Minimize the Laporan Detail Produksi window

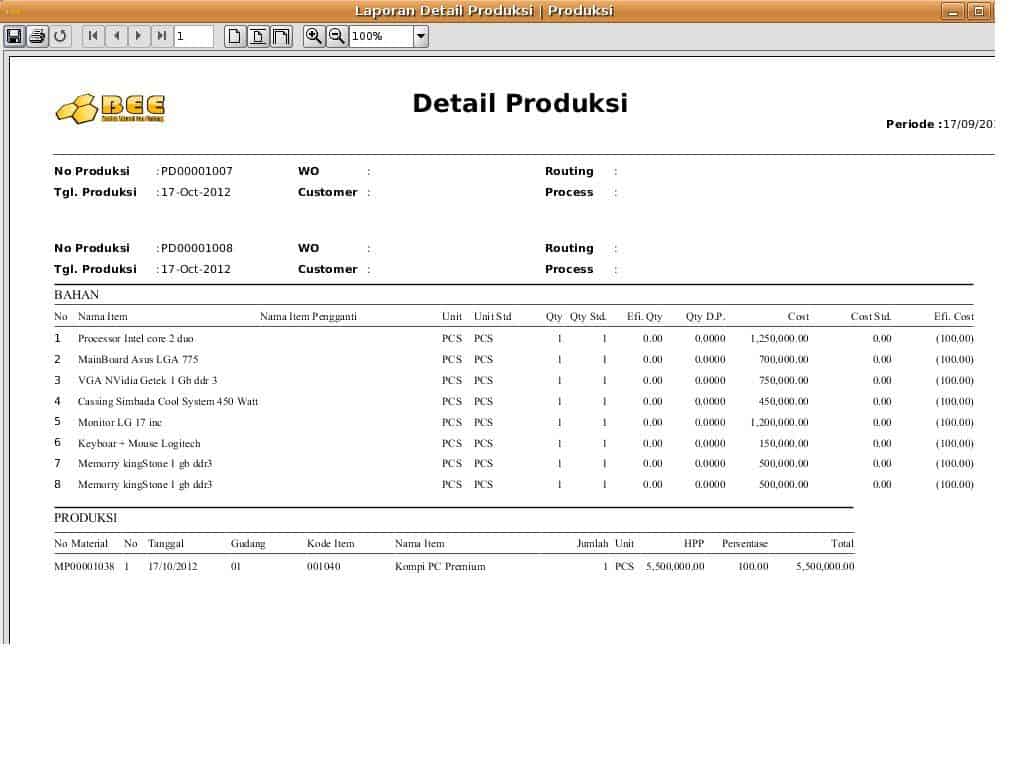pos(951,11)
